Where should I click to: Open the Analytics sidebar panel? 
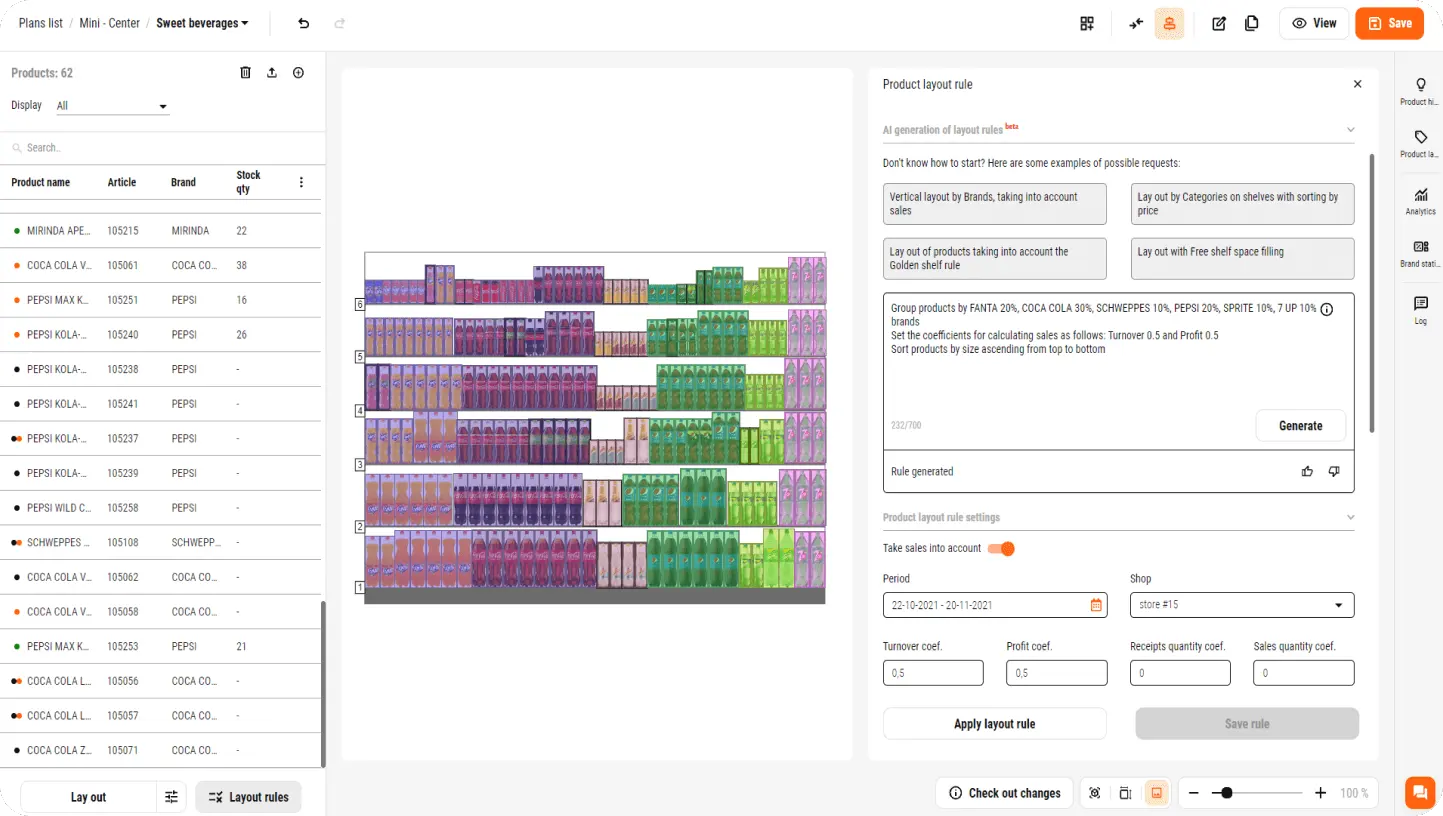tap(1420, 200)
